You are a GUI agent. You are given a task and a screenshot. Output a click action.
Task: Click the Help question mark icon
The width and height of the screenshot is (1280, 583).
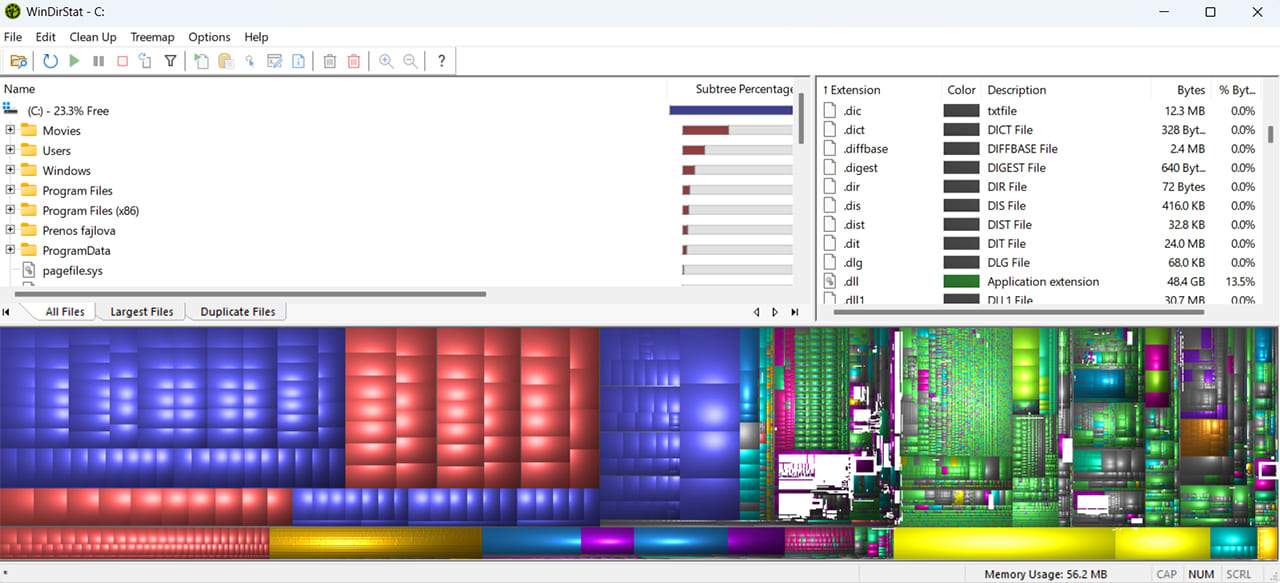pos(441,61)
